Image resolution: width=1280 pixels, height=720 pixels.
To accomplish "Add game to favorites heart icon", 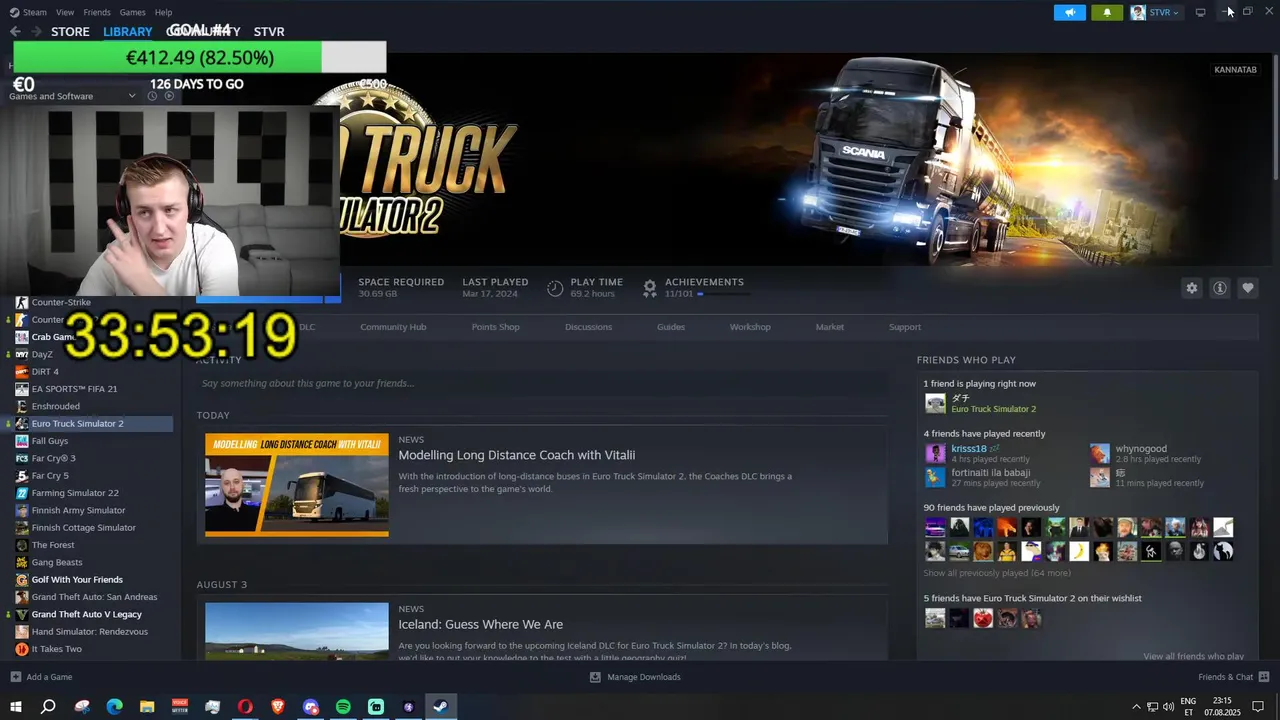I will pyautogui.click(x=1248, y=288).
